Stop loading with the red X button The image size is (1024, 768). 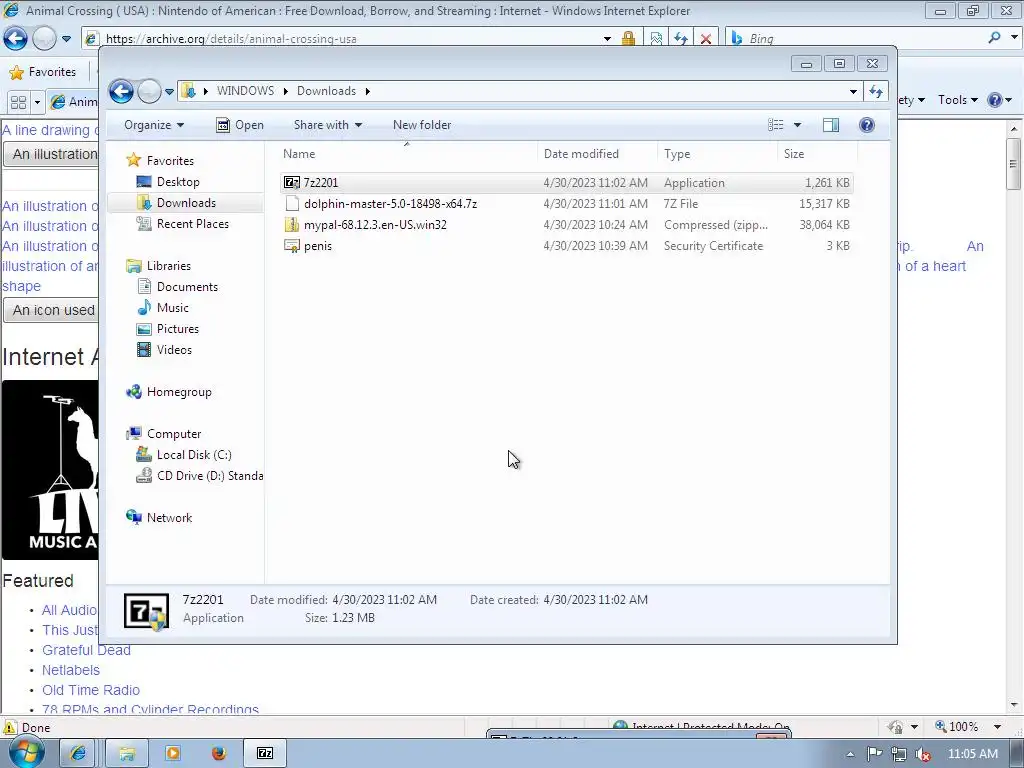706,39
